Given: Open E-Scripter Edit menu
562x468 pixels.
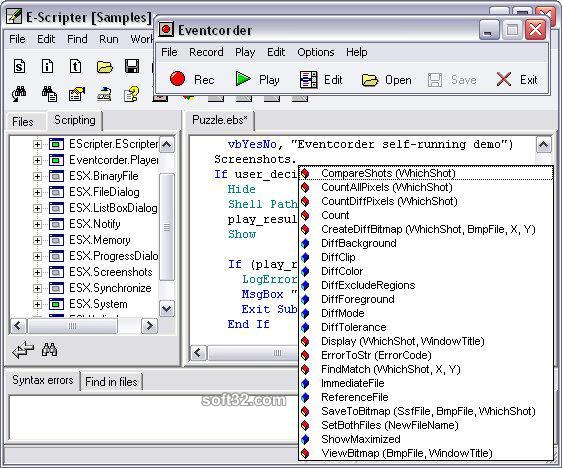Looking at the screenshot, I should (46, 39).
